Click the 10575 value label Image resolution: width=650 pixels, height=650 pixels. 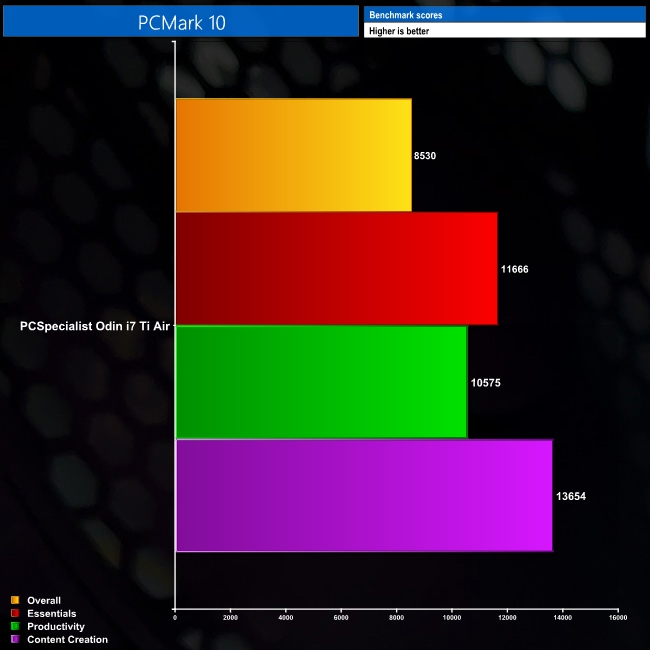click(485, 383)
